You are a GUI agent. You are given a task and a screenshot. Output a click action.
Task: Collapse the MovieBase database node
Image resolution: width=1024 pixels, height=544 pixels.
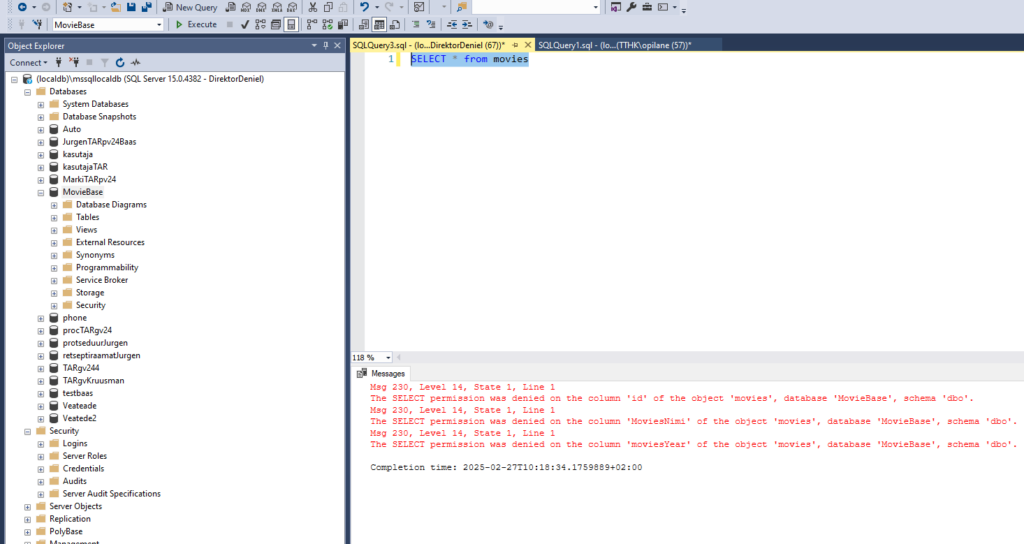[x=41, y=192]
